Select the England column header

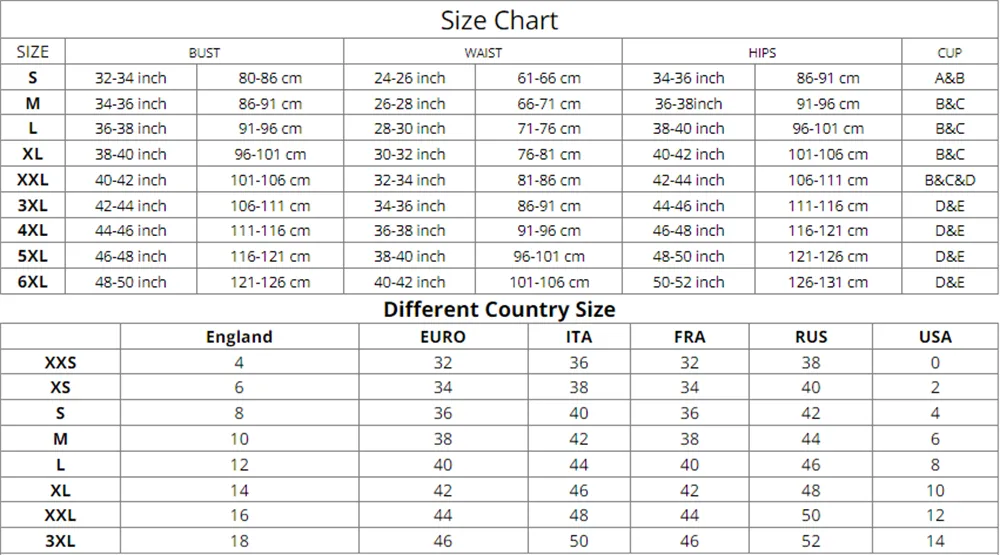pos(239,337)
